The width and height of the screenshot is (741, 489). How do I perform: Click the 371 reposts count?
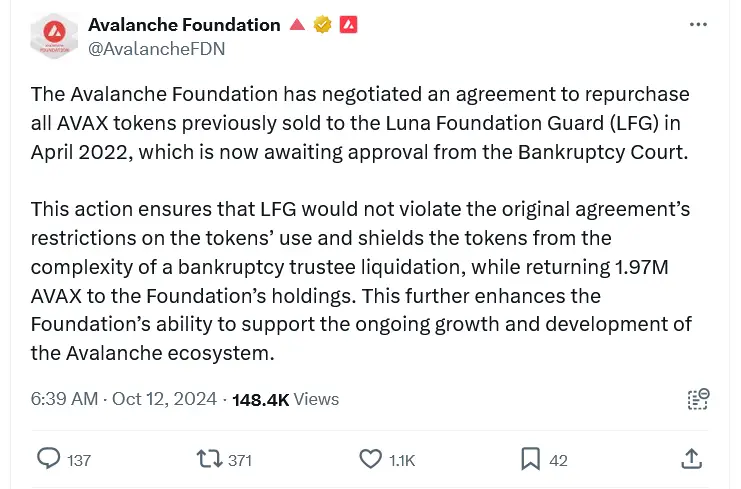240,460
